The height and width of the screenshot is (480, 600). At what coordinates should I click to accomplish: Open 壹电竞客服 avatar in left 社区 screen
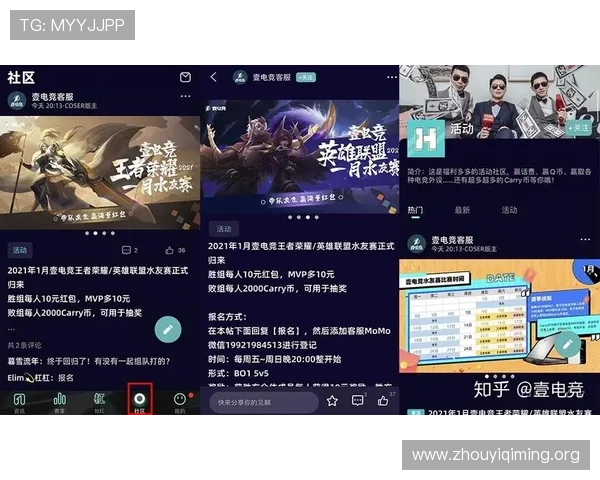pyautogui.click(x=17, y=101)
